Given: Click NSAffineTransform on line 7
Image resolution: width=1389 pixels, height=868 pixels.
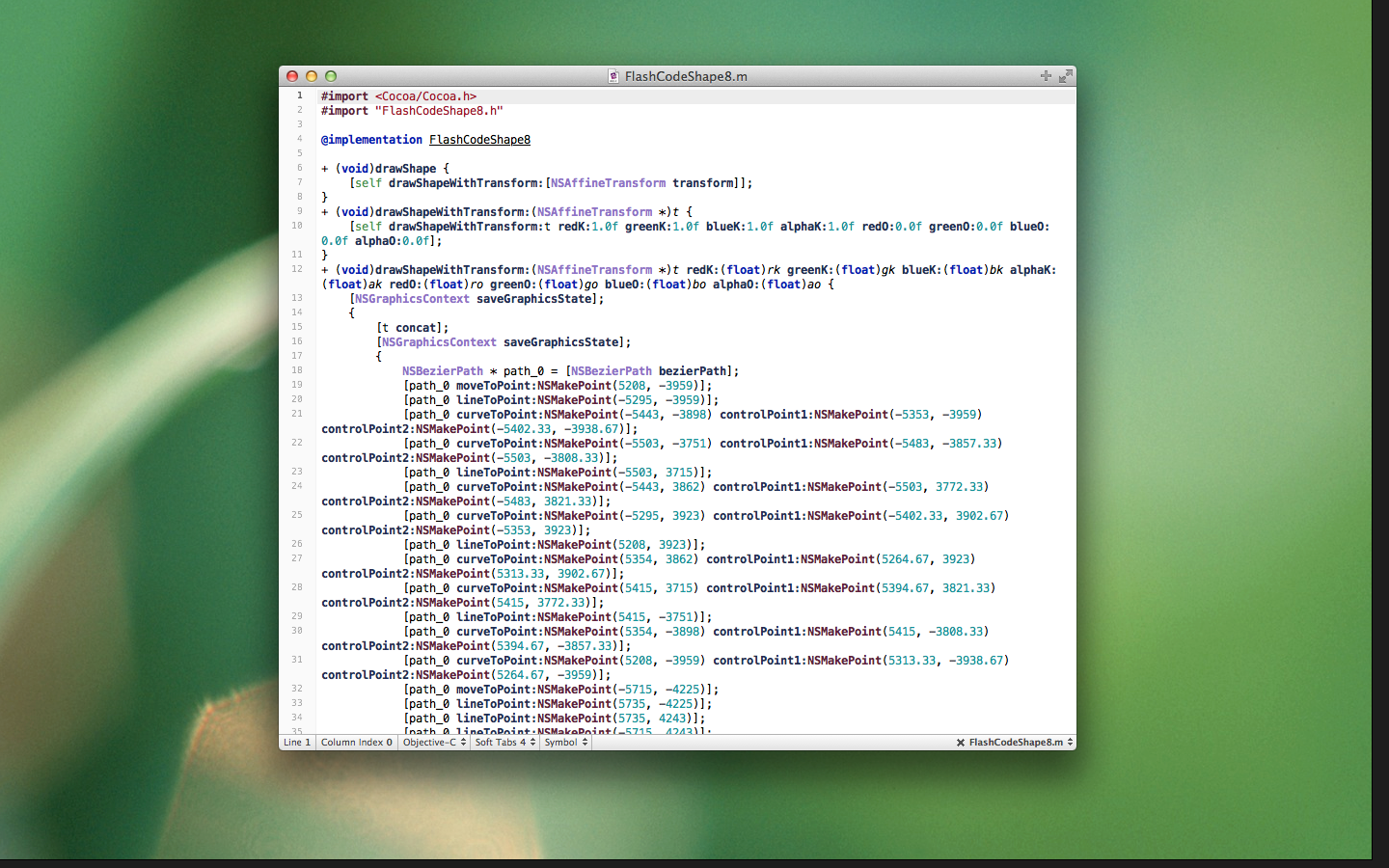Looking at the screenshot, I should click(608, 183).
